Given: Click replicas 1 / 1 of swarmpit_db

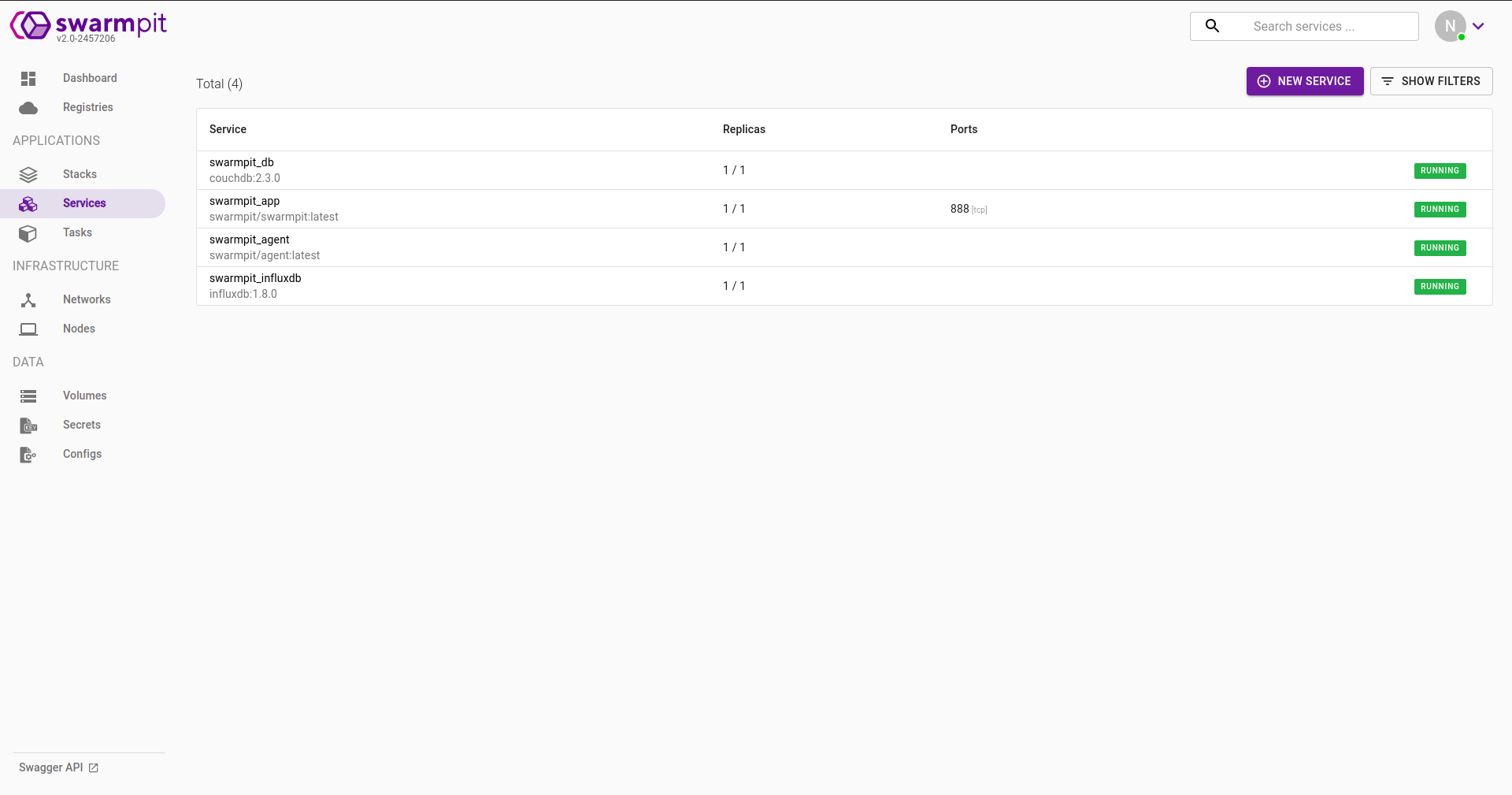Looking at the screenshot, I should pyautogui.click(x=734, y=170).
